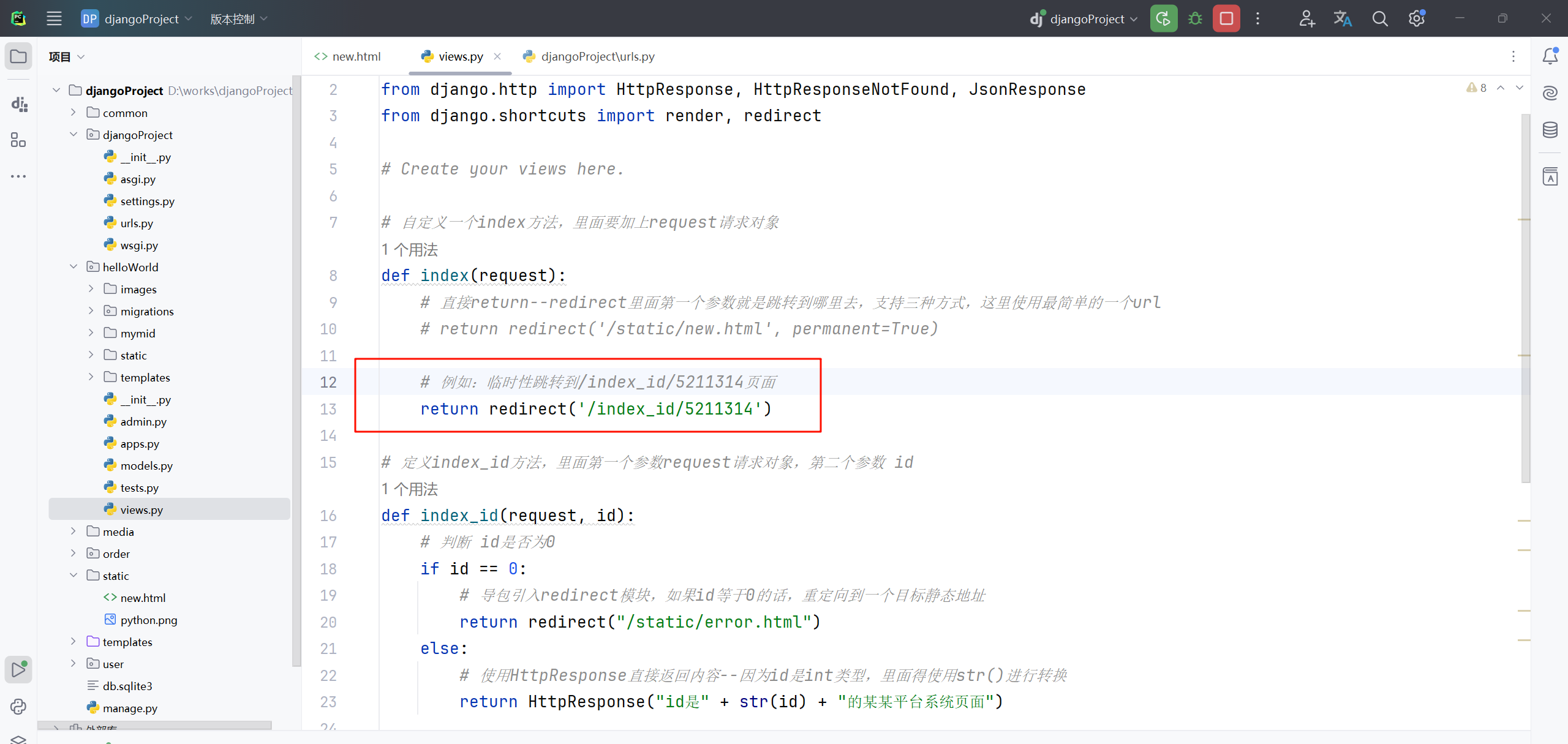Switch to the new.html tab
Screen dimensions: 1568x744
pyautogui.click(x=348, y=56)
